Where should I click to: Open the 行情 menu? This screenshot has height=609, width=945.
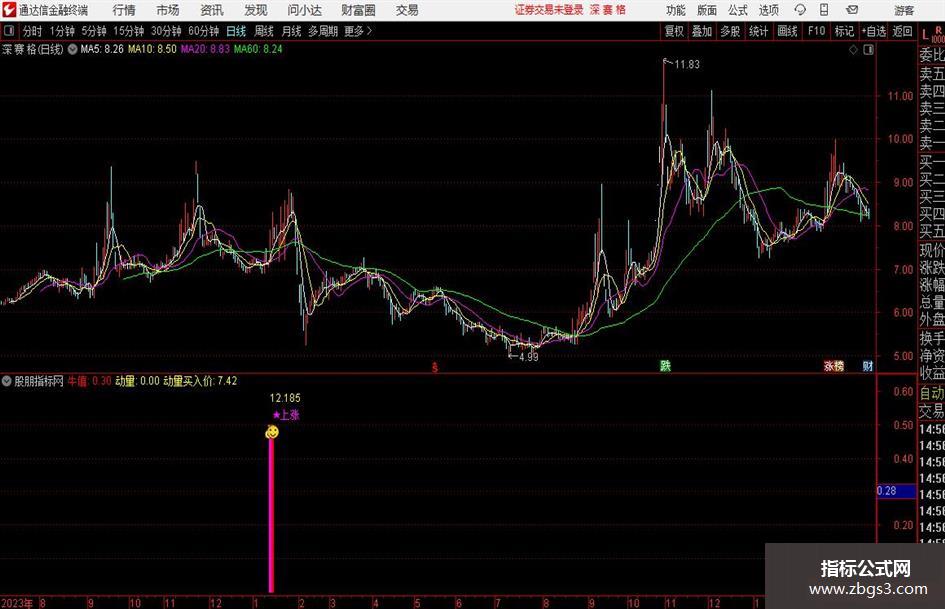tap(124, 10)
